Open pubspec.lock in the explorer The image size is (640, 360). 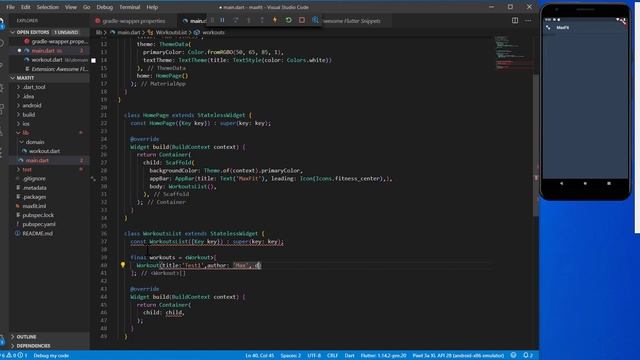point(38,215)
